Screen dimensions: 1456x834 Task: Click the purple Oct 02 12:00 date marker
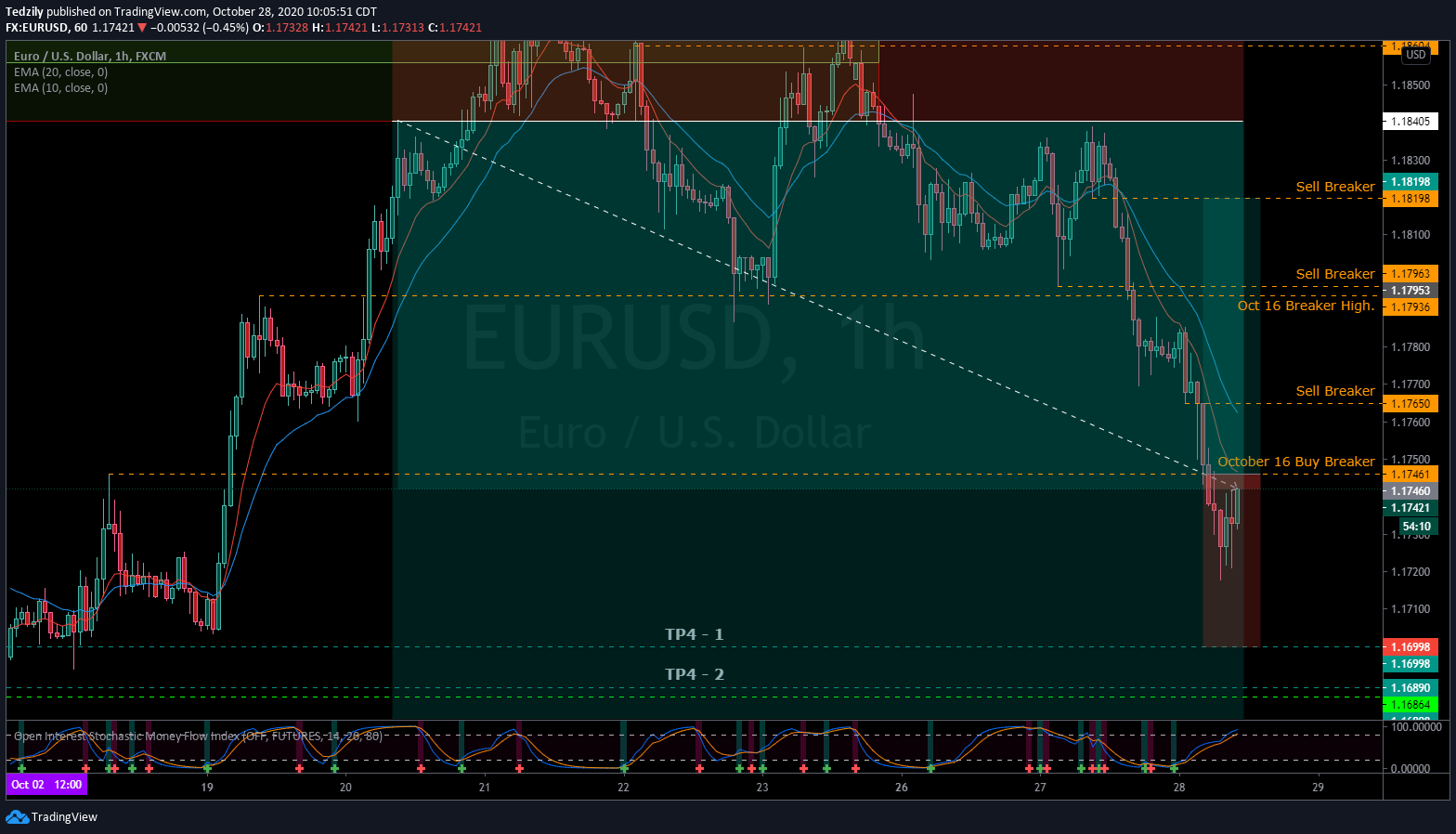[x=47, y=785]
